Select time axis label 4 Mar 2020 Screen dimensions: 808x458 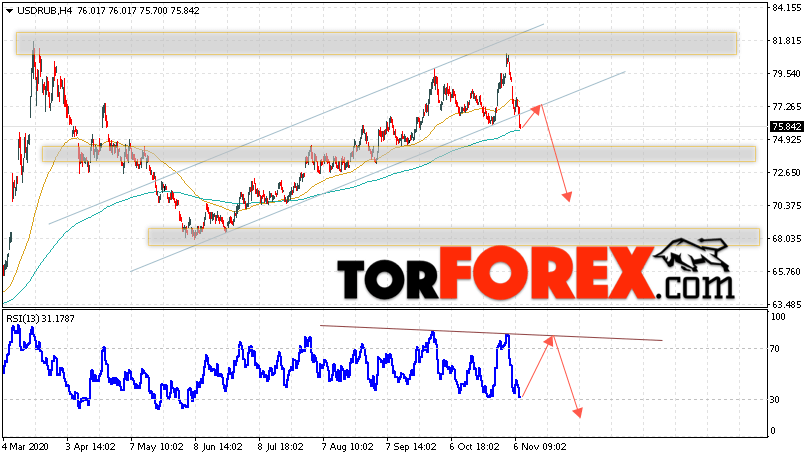[24, 446]
